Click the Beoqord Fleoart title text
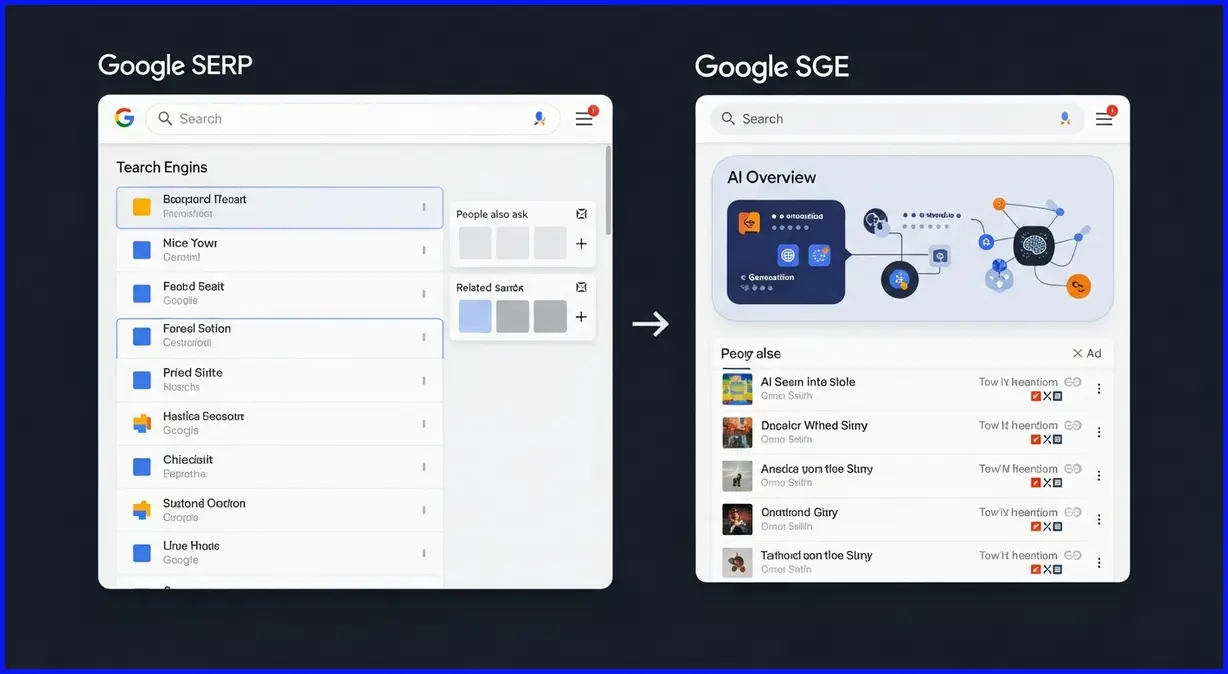 tap(205, 199)
